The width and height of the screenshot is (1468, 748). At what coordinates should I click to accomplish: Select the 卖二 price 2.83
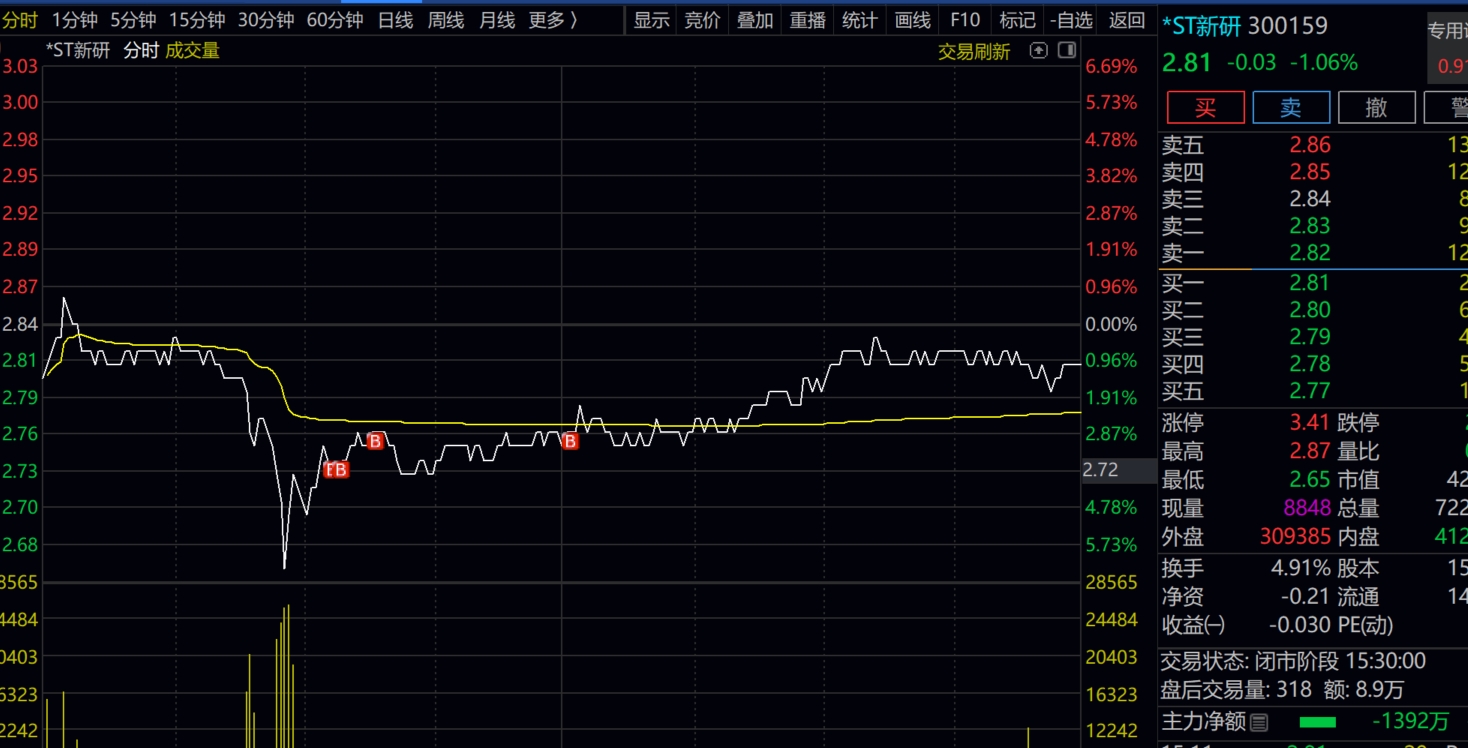click(x=1310, y=226)
